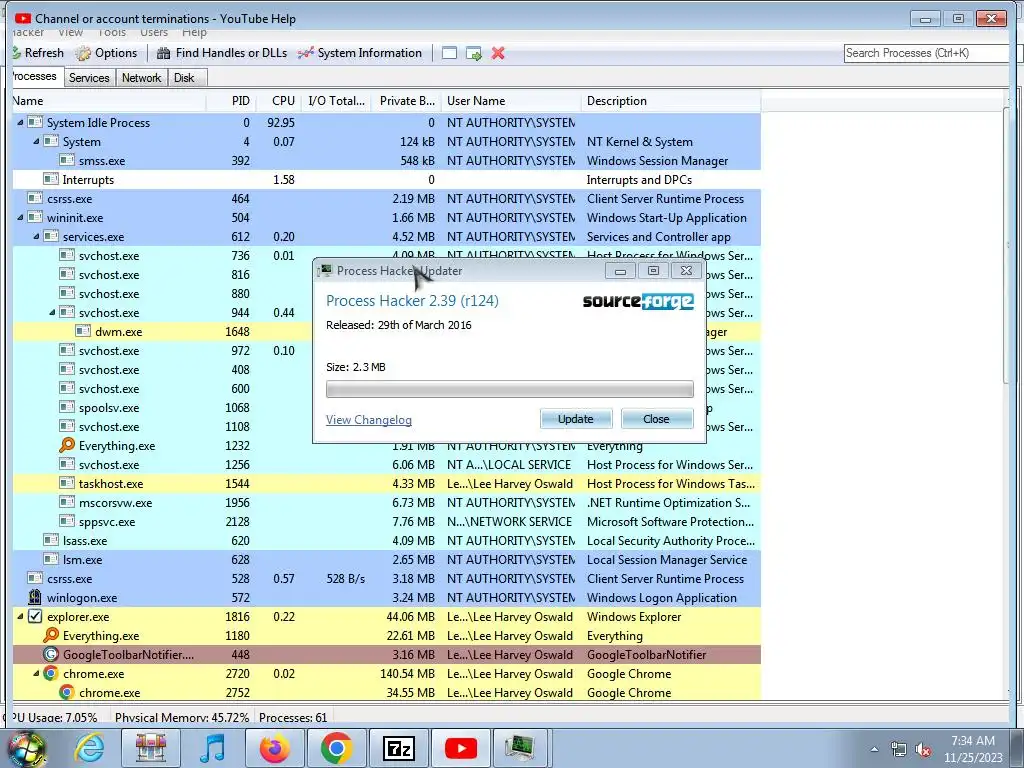Sort by the PID column header

[231, 101]
